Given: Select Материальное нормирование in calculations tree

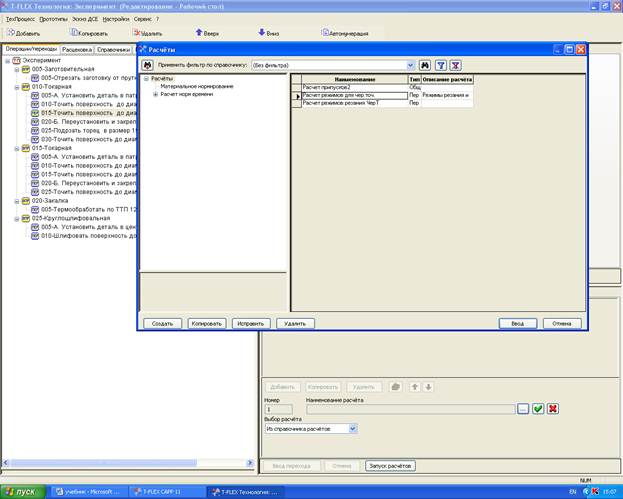Looking at the screenshot, I should tap(197, 86).
